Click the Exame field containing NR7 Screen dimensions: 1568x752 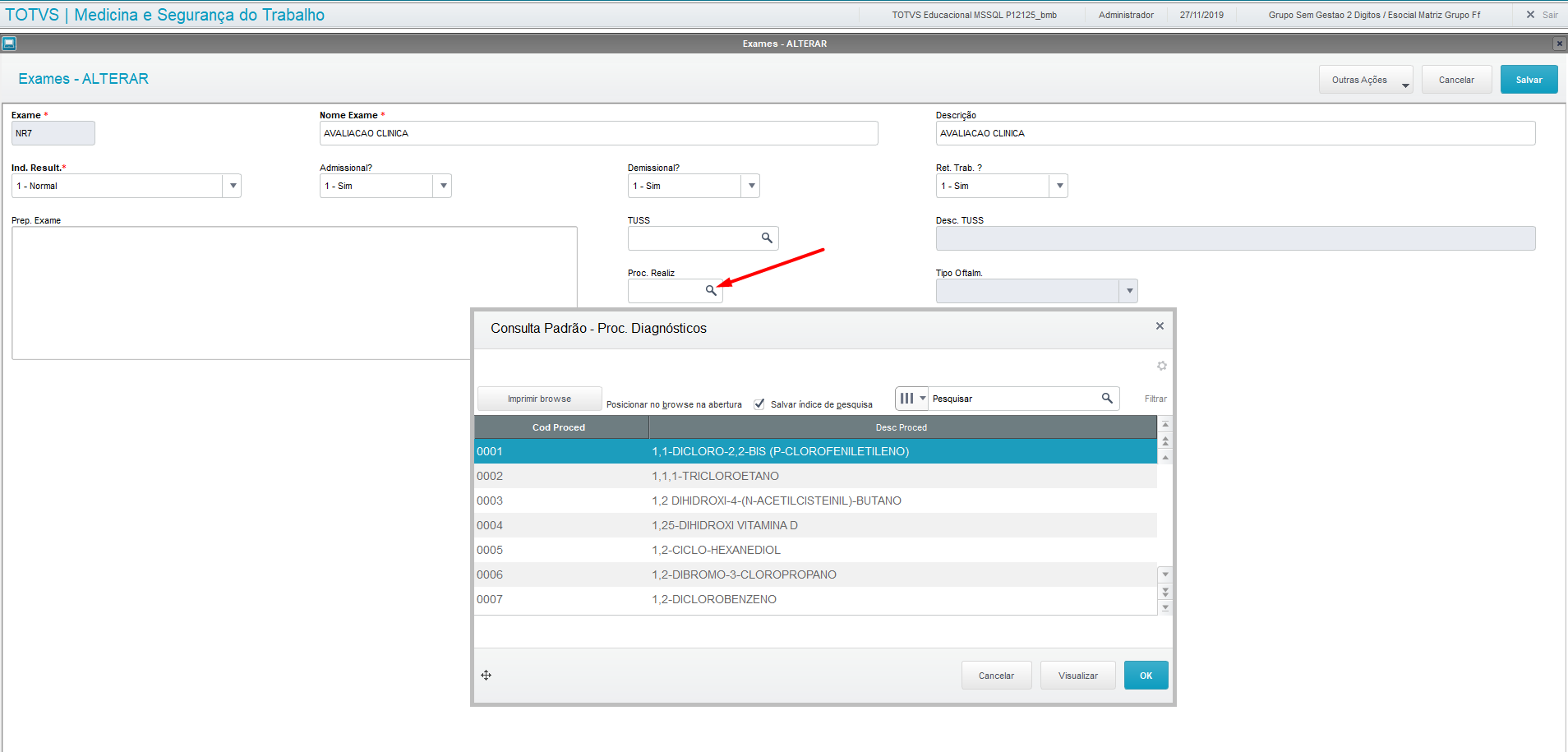(53, 133)
